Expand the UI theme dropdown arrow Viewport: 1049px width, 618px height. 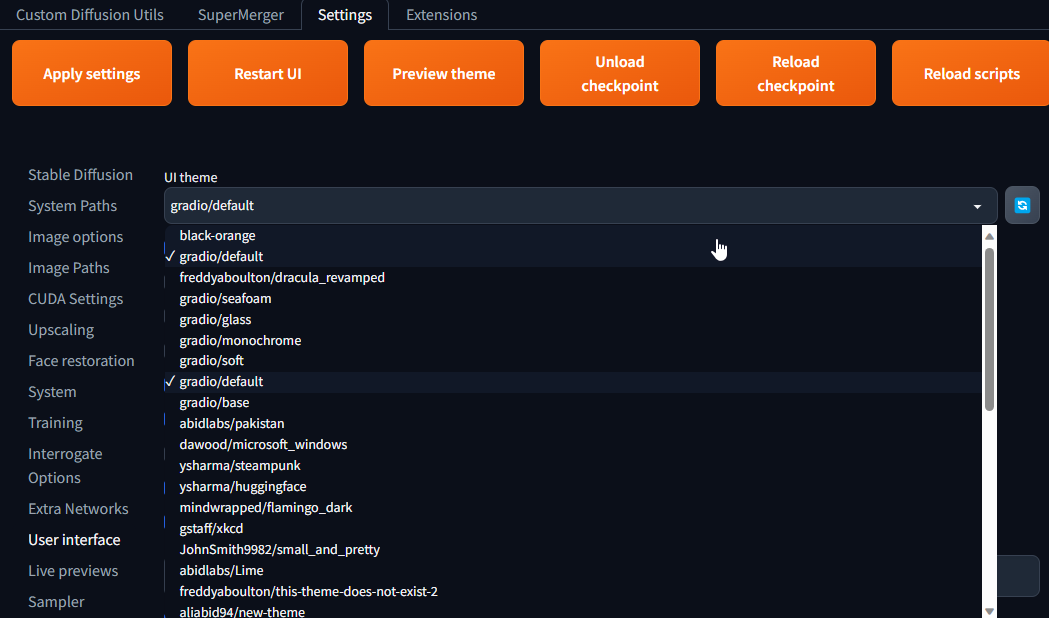tap(977, 207)
